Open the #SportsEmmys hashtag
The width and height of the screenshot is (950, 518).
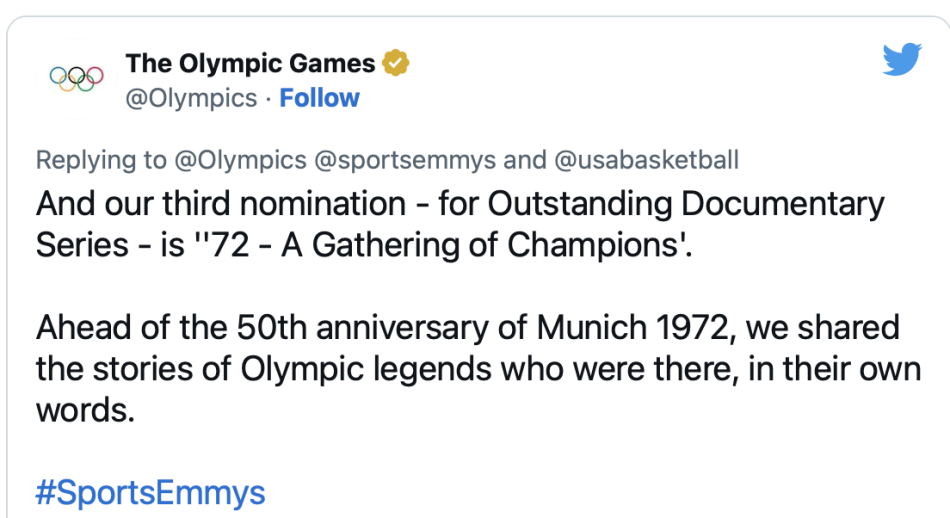tap(150, 492)
